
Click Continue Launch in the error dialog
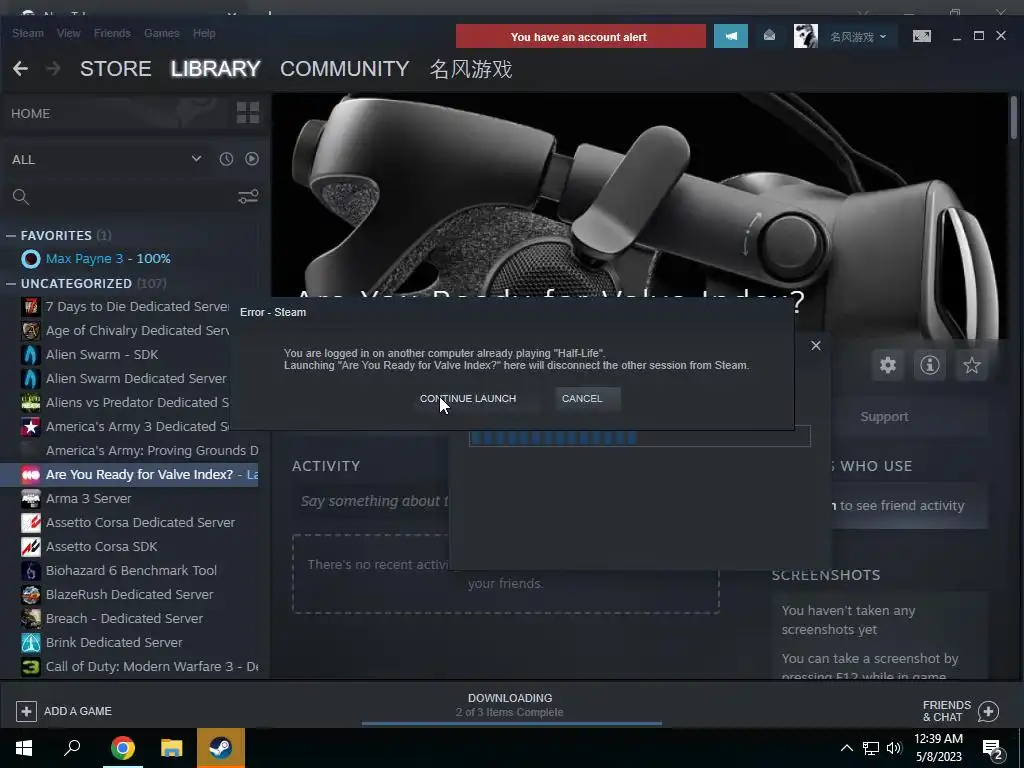point(468,398)
